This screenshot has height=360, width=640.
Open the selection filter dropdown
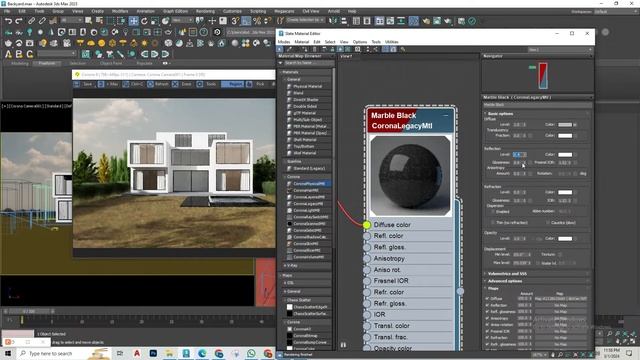71,20
